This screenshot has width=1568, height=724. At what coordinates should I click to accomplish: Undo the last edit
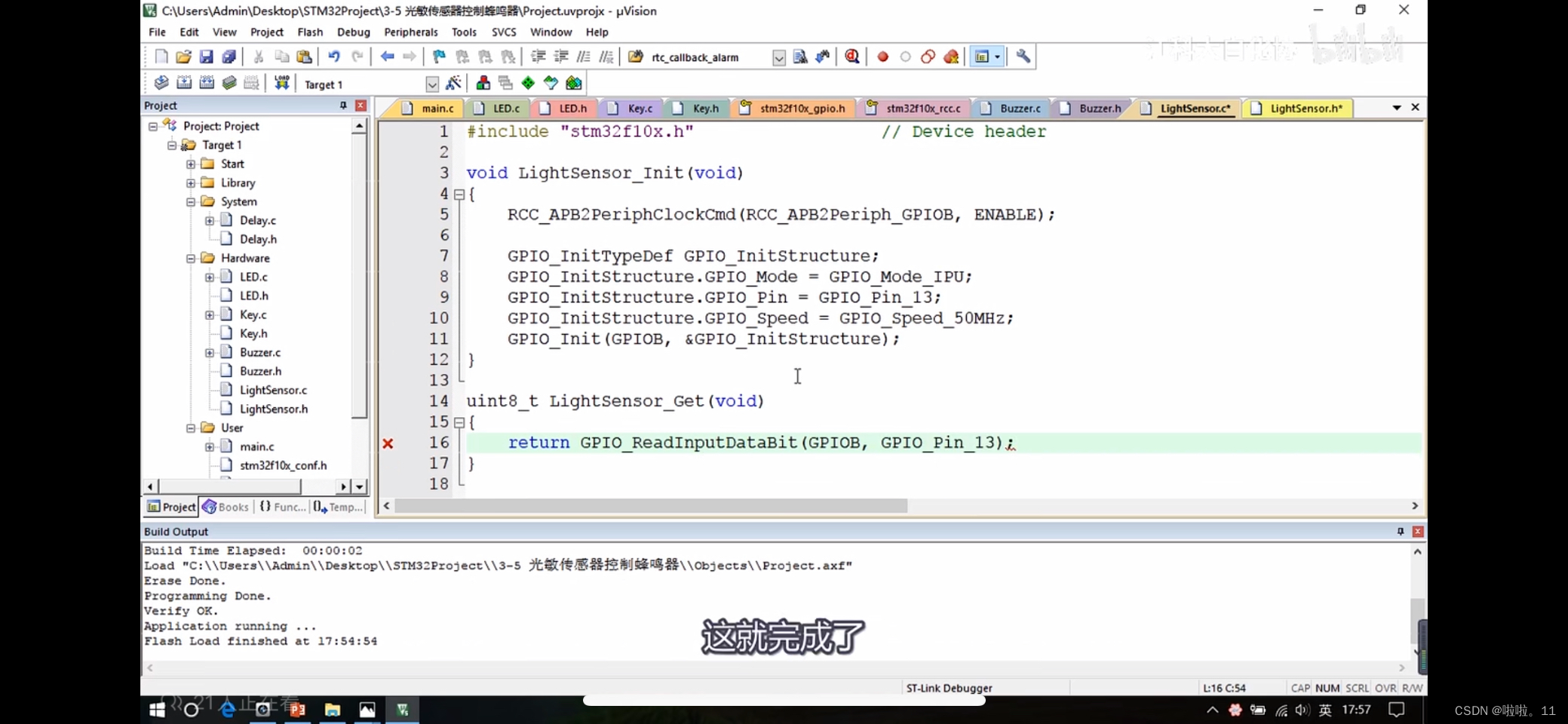click(333, 57)
